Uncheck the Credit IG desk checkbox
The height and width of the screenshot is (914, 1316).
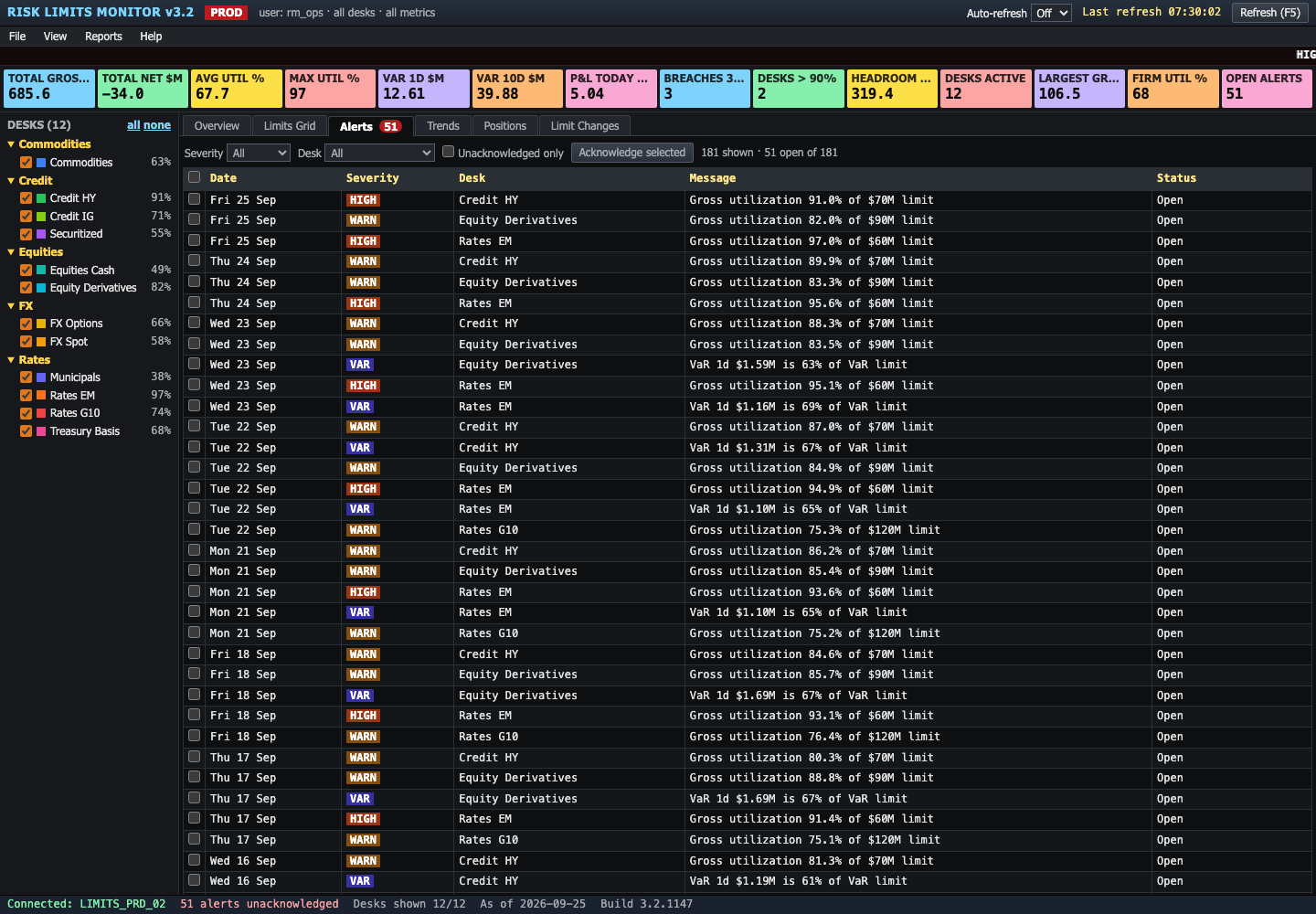click(x=27, y=217)
